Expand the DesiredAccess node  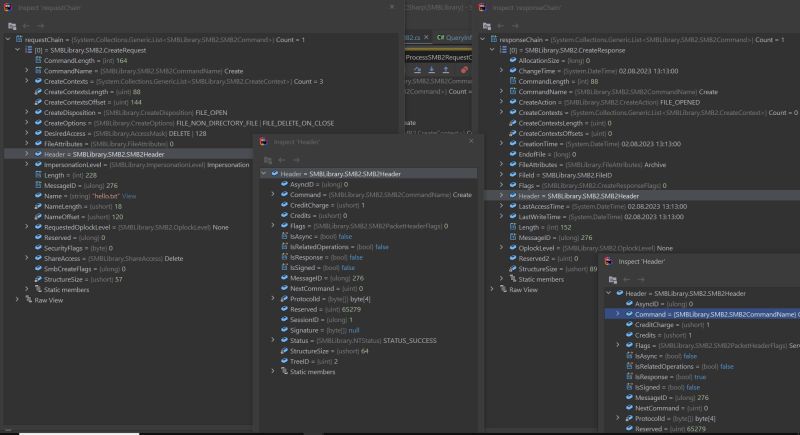tap(27, 133)
